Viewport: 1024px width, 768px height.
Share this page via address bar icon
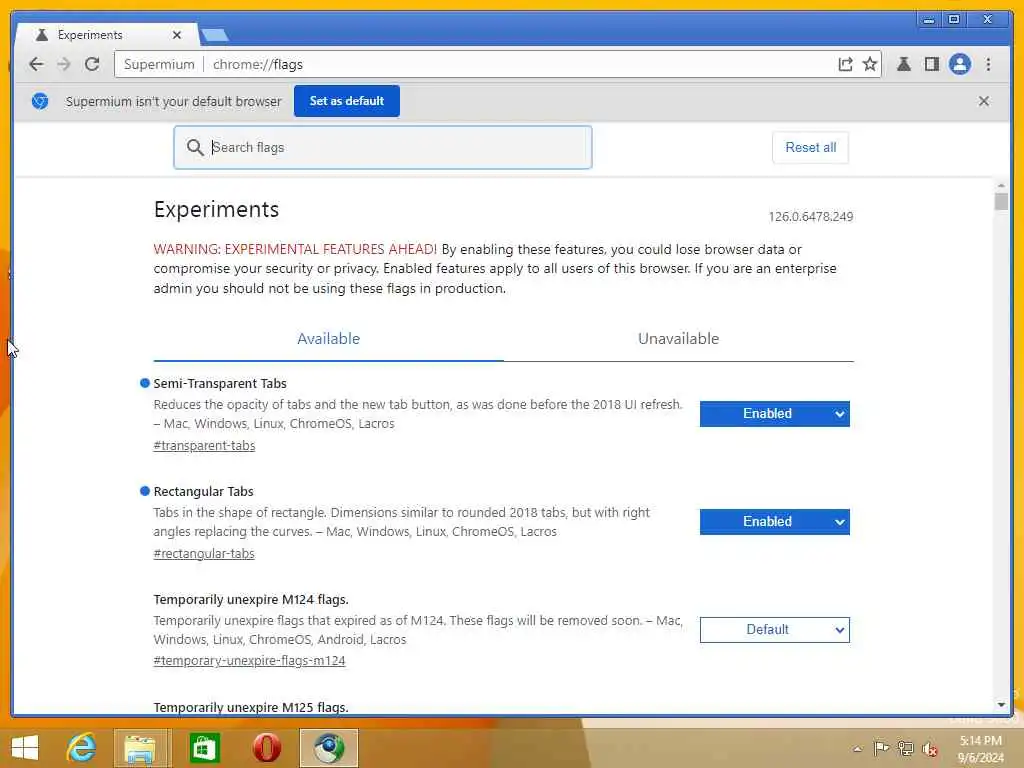[x=845, y=64]
